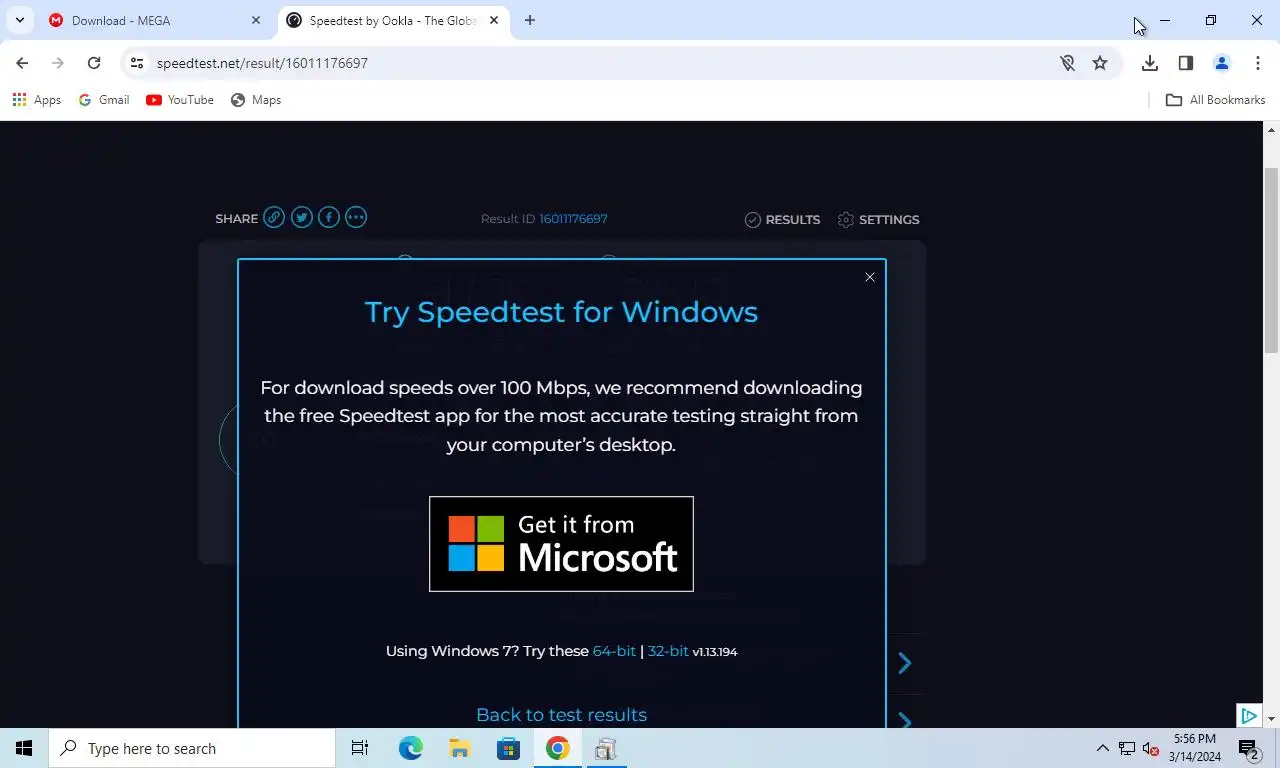View site information icon in address bar
This screenshot has width=1280, height=768.
(137, 63)
